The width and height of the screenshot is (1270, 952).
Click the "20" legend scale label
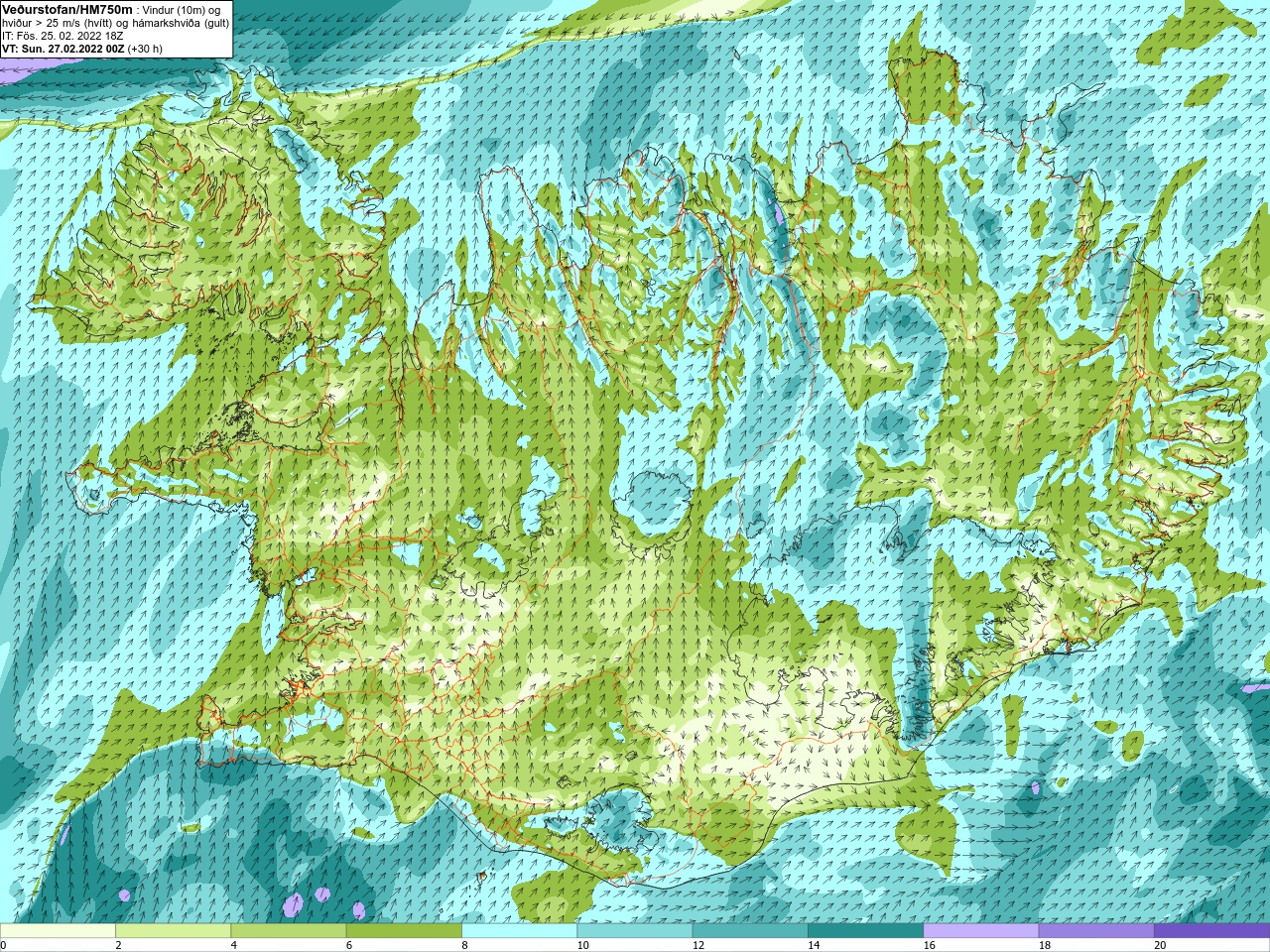[x=1160, y=945]
